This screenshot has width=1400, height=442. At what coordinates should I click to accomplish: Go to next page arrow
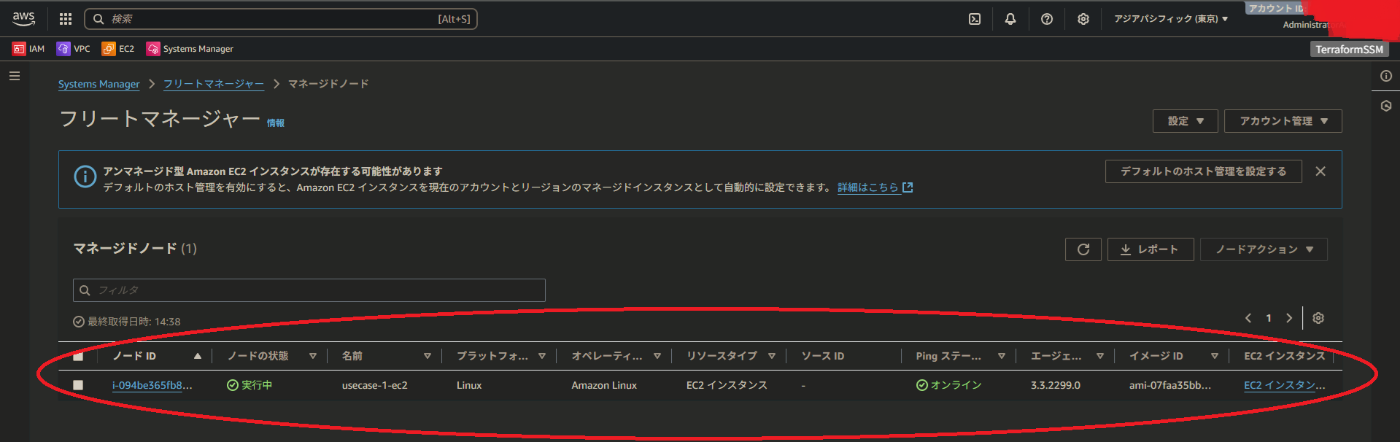[x=1289, y=318]
